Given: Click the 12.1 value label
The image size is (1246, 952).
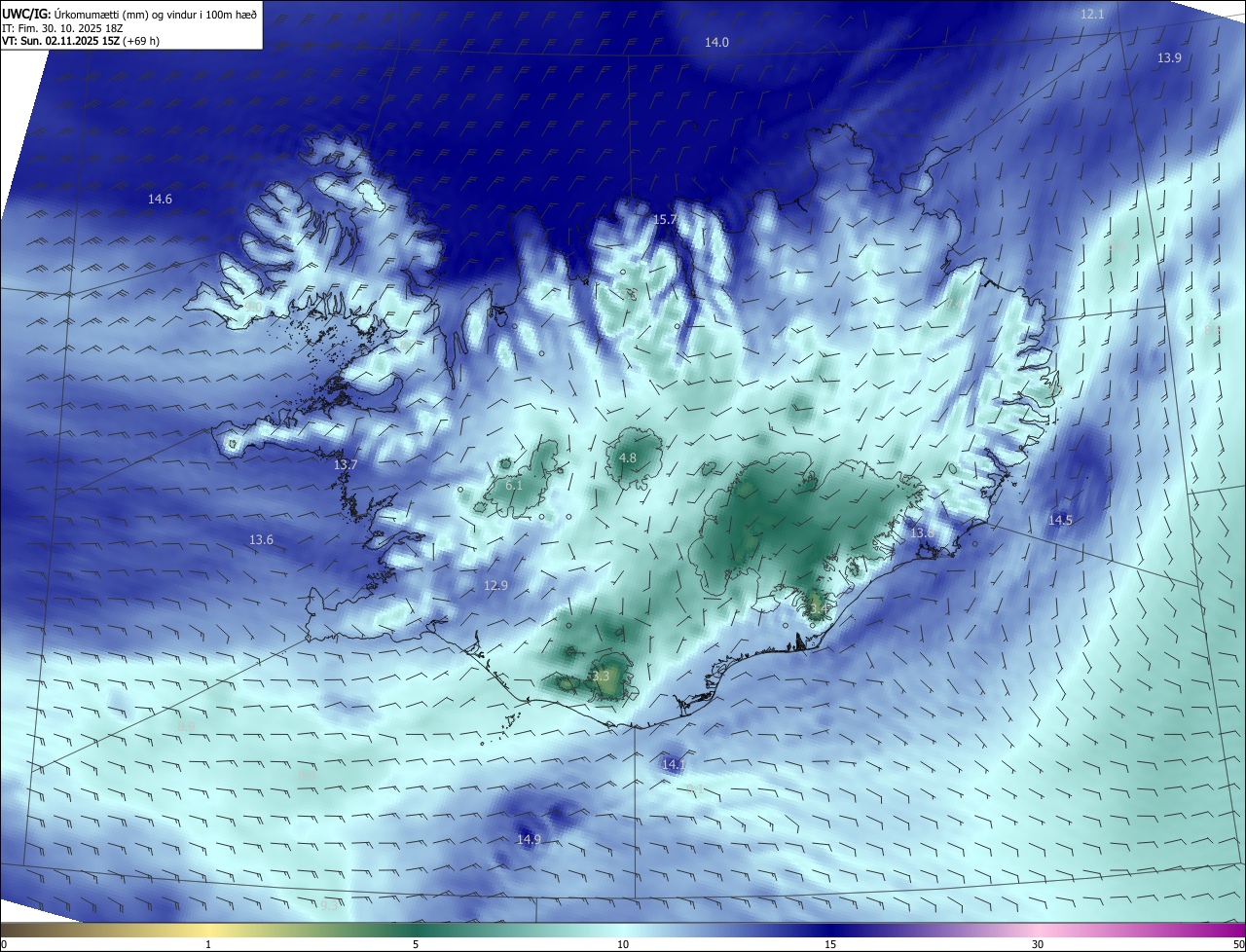Looking at the screenshot, I should [x=1092, y=15].
